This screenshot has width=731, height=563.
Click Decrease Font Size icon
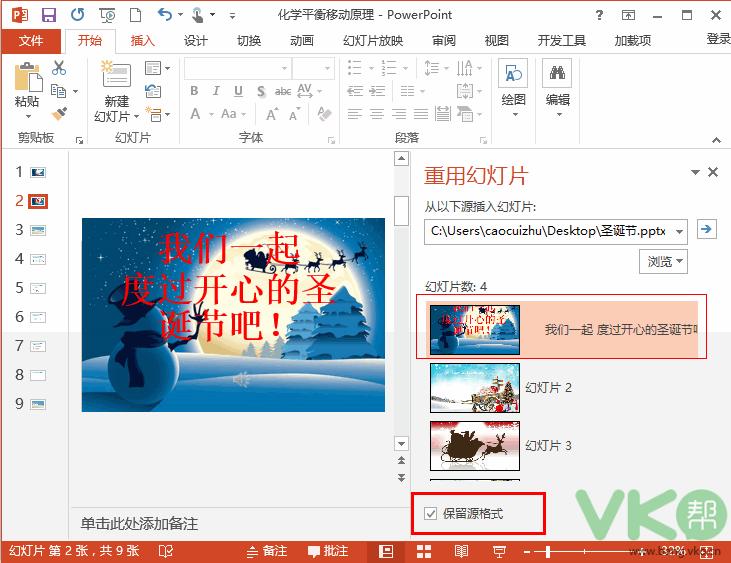pos(295,114)
